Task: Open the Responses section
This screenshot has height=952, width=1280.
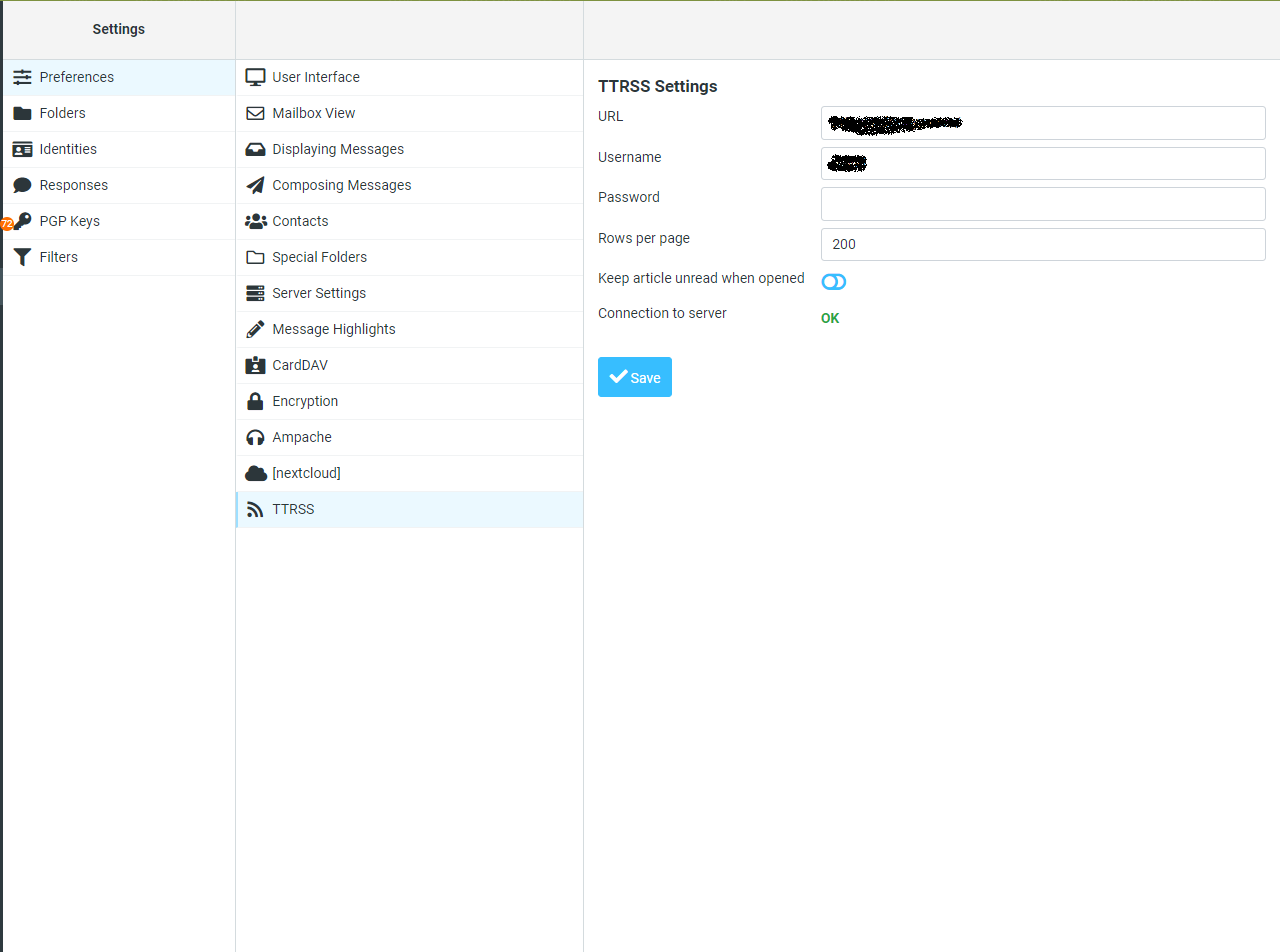Action: pos(119,185)
